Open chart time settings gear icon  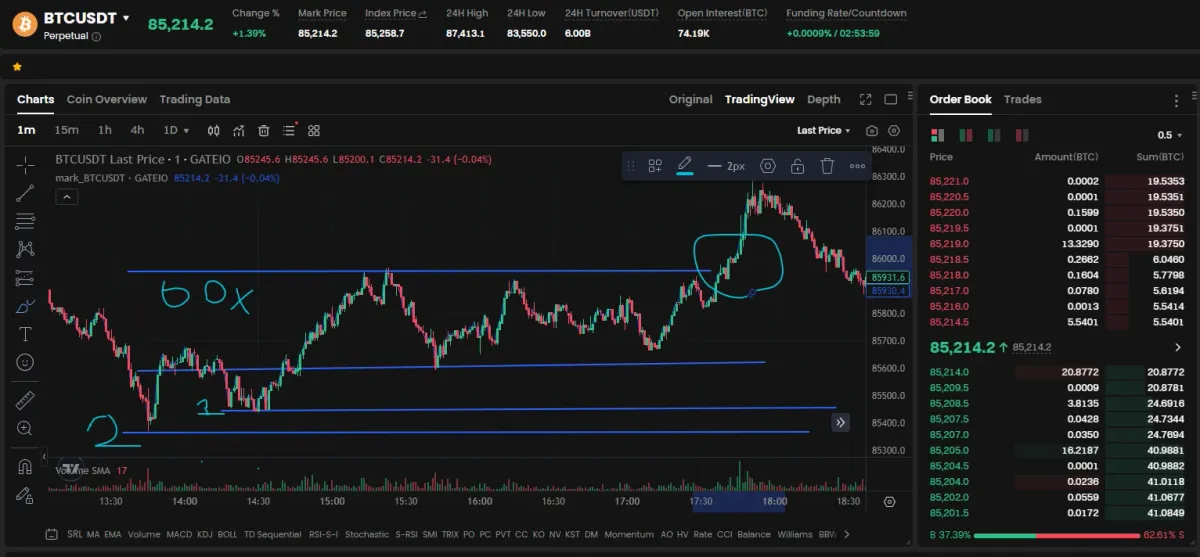click(889, 501)
